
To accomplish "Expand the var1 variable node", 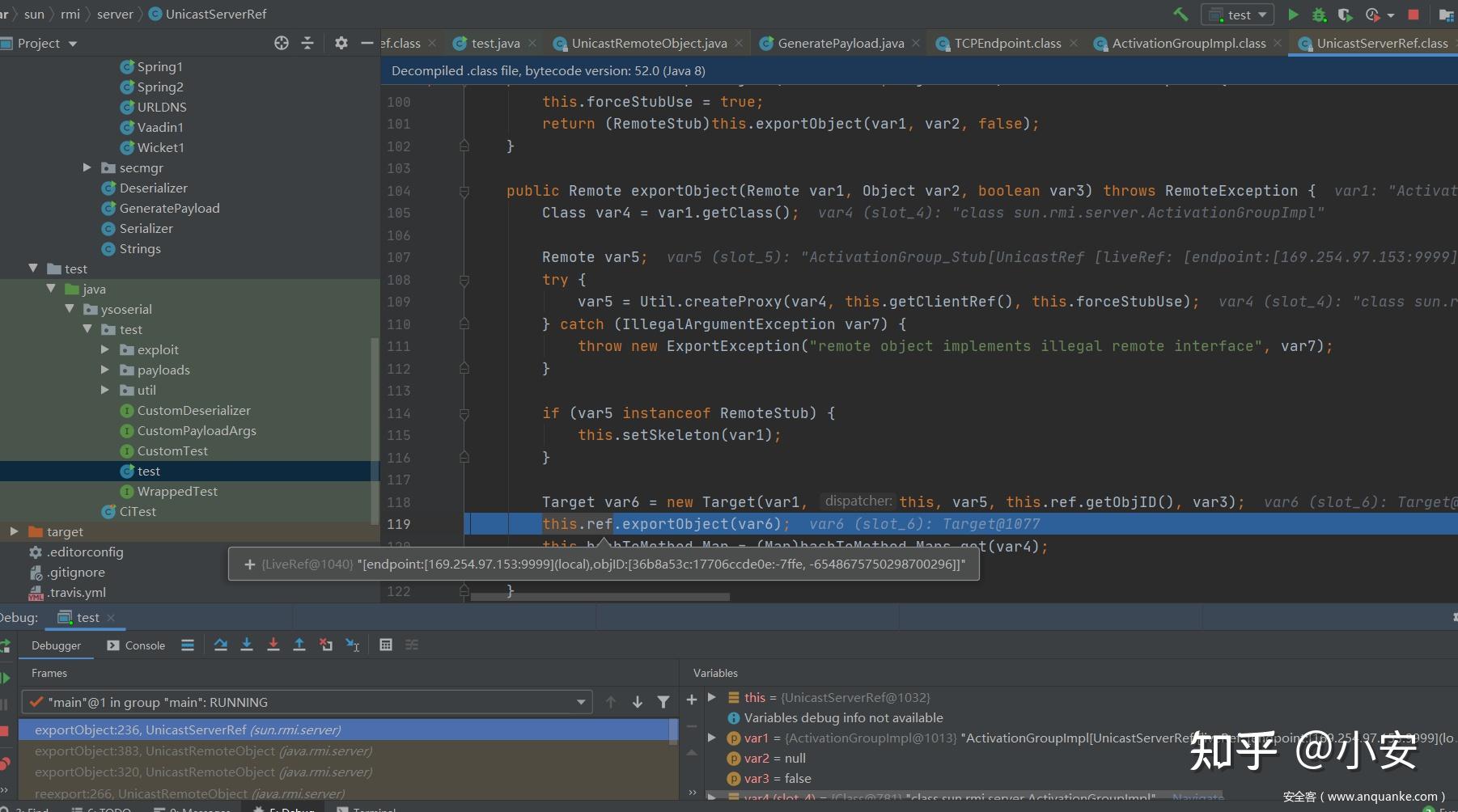I will tap(712, 737).
